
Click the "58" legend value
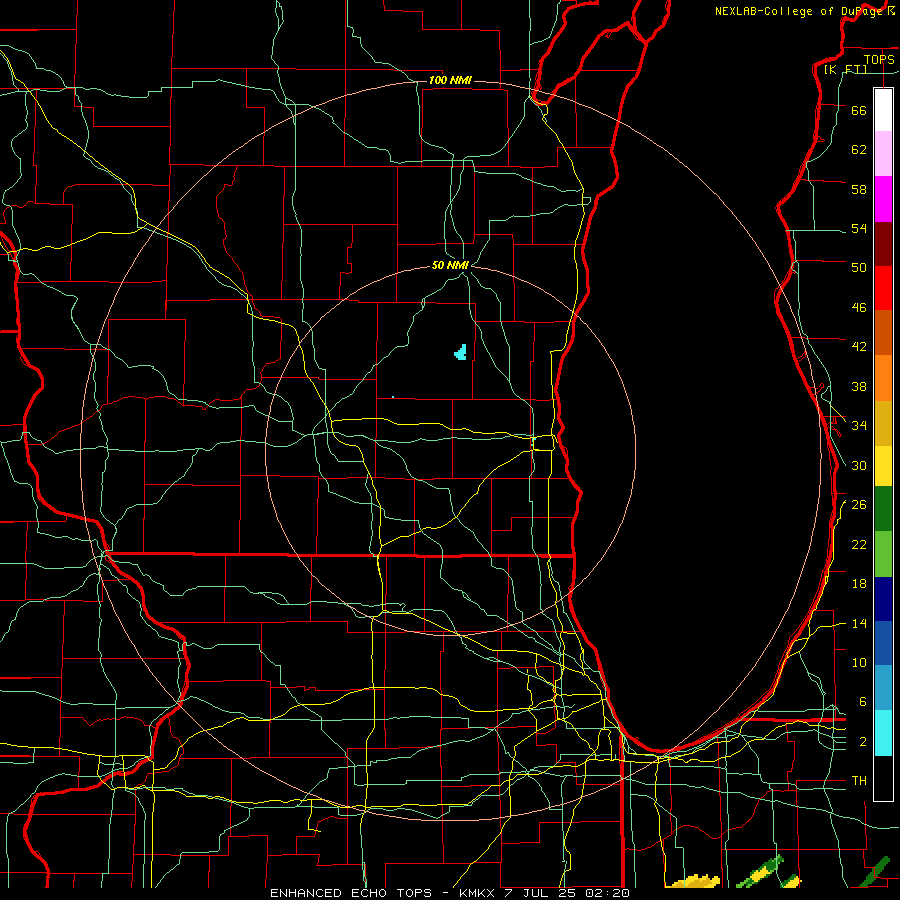pos(859,189)
